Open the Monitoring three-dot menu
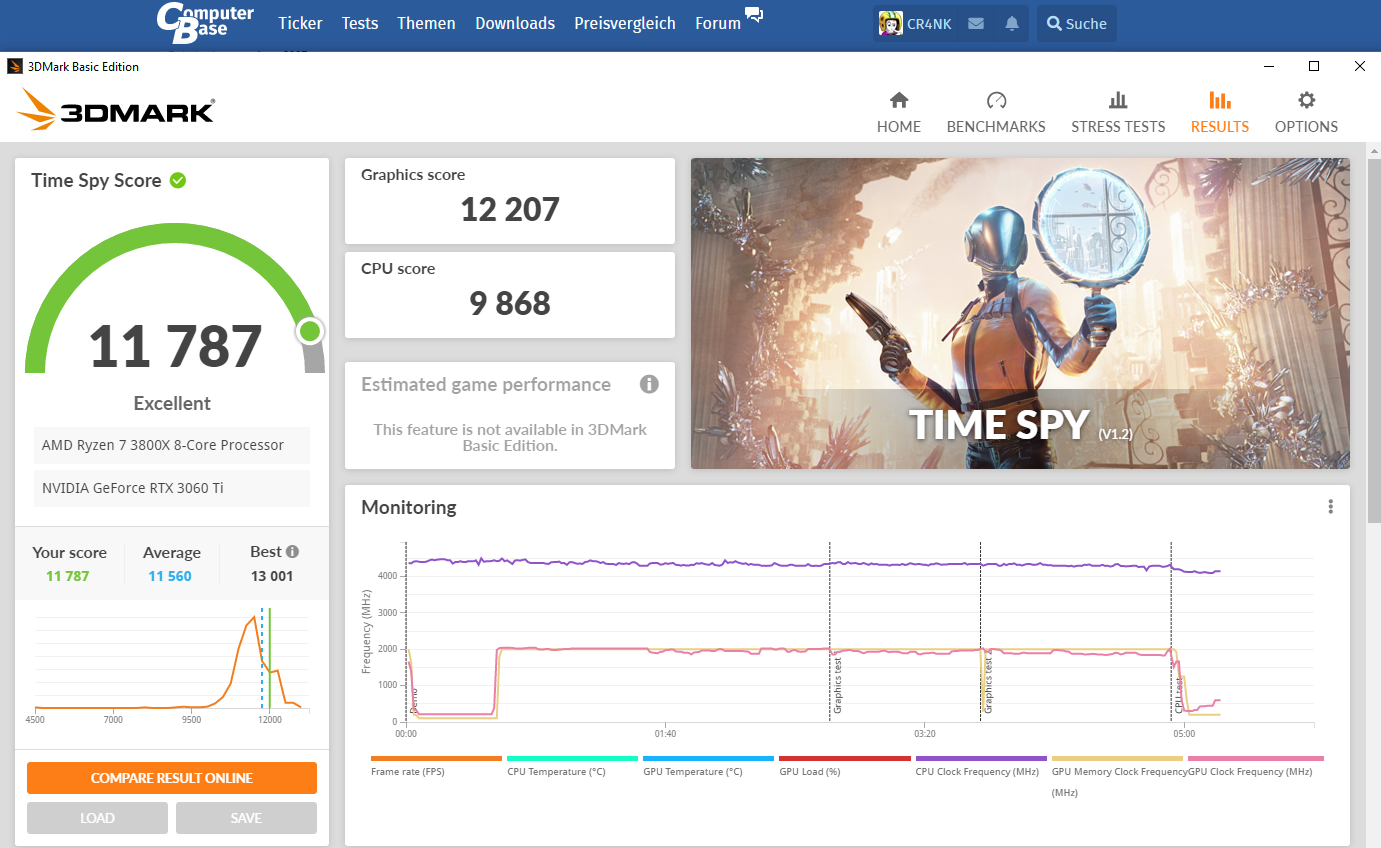The image size is (1381, 848). 1330,507
